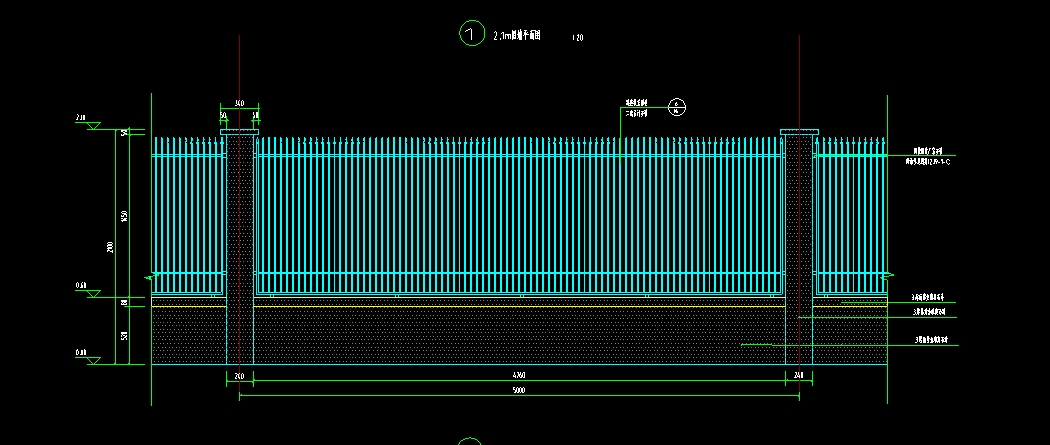Viewport: 1050px width, 445px height.
Task: Click the top elevation triangle marker
Action: [x=93, y=126]
